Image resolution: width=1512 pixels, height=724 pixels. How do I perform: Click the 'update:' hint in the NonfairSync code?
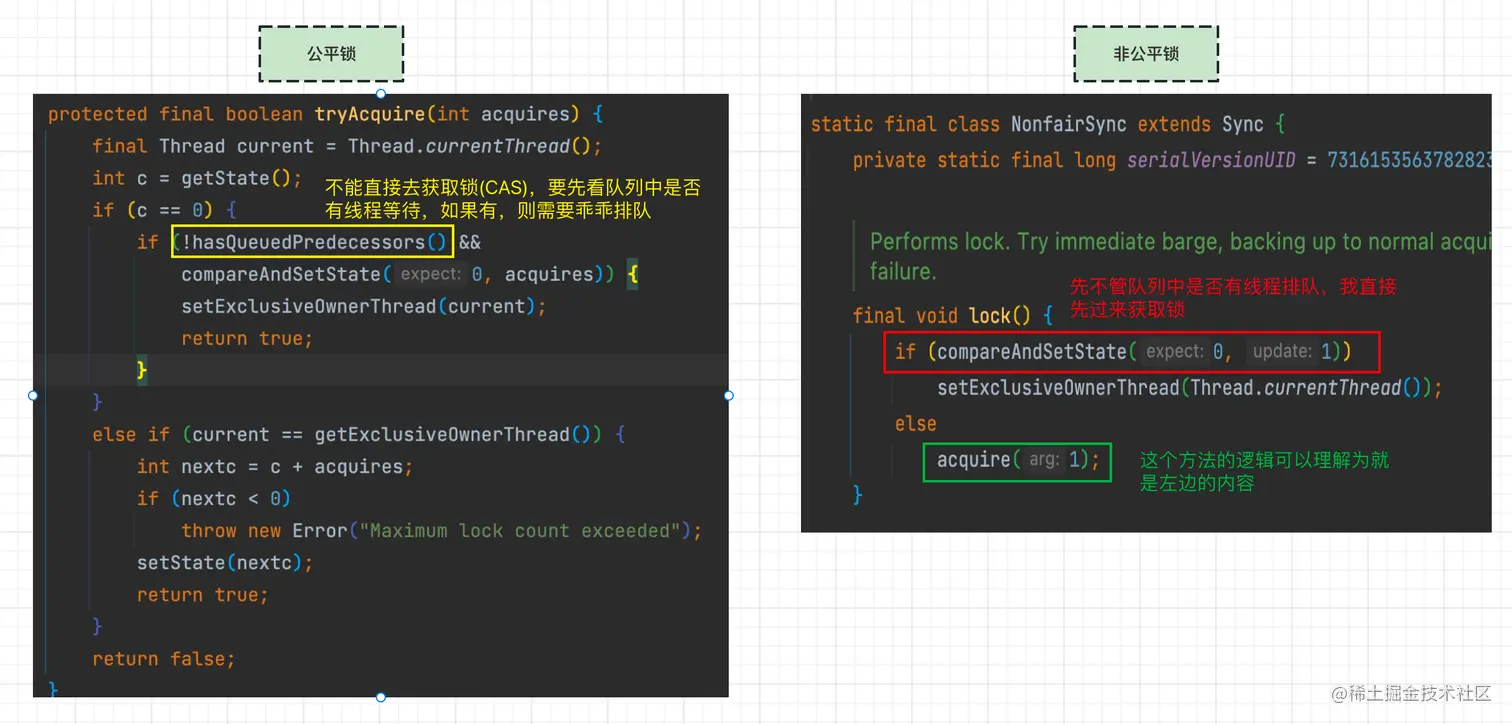pyautogui.click(x=1282, y=351)
